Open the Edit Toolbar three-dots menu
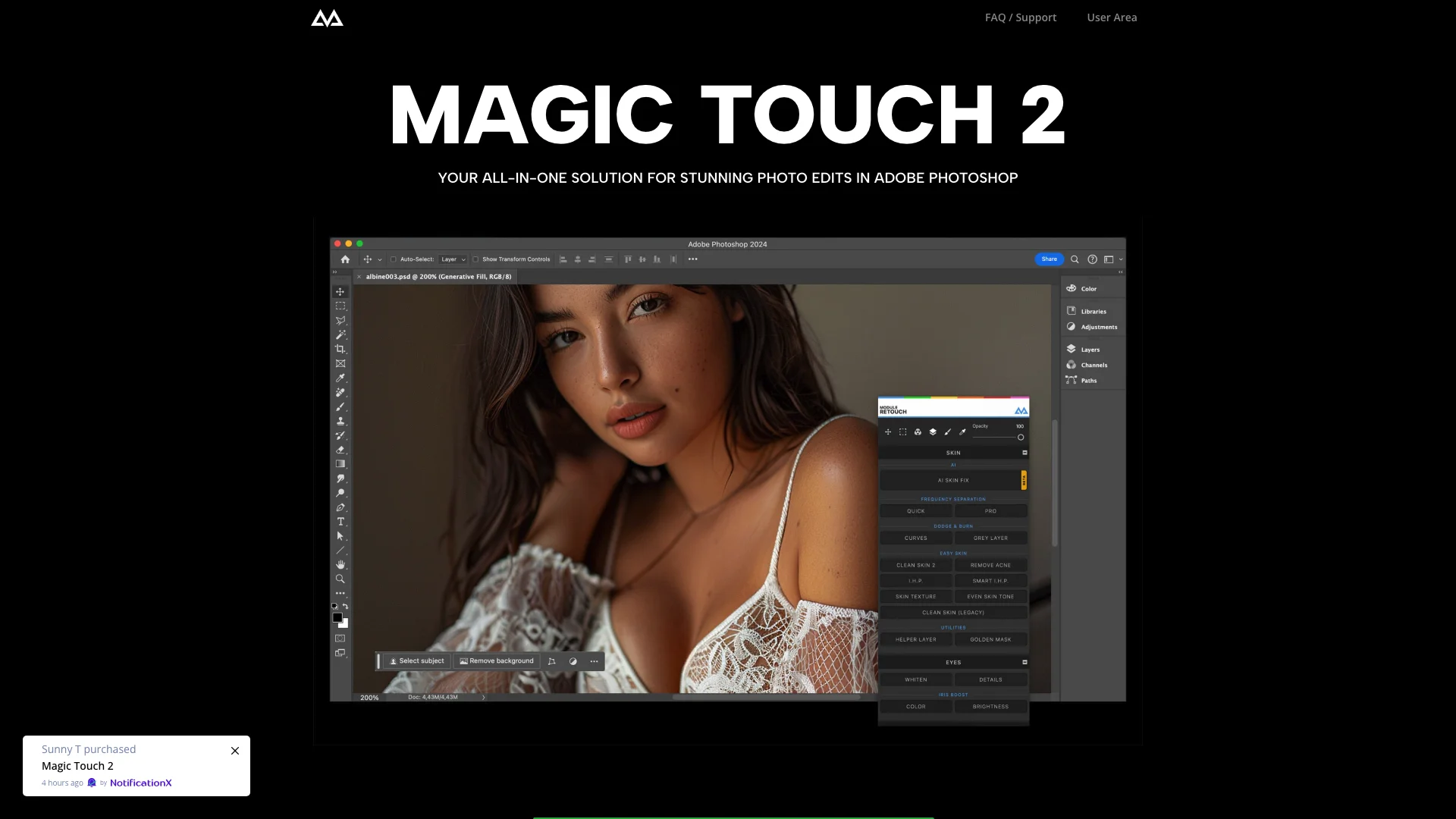Viewport: 1456px width, 819px height. [x=340, y=594]
